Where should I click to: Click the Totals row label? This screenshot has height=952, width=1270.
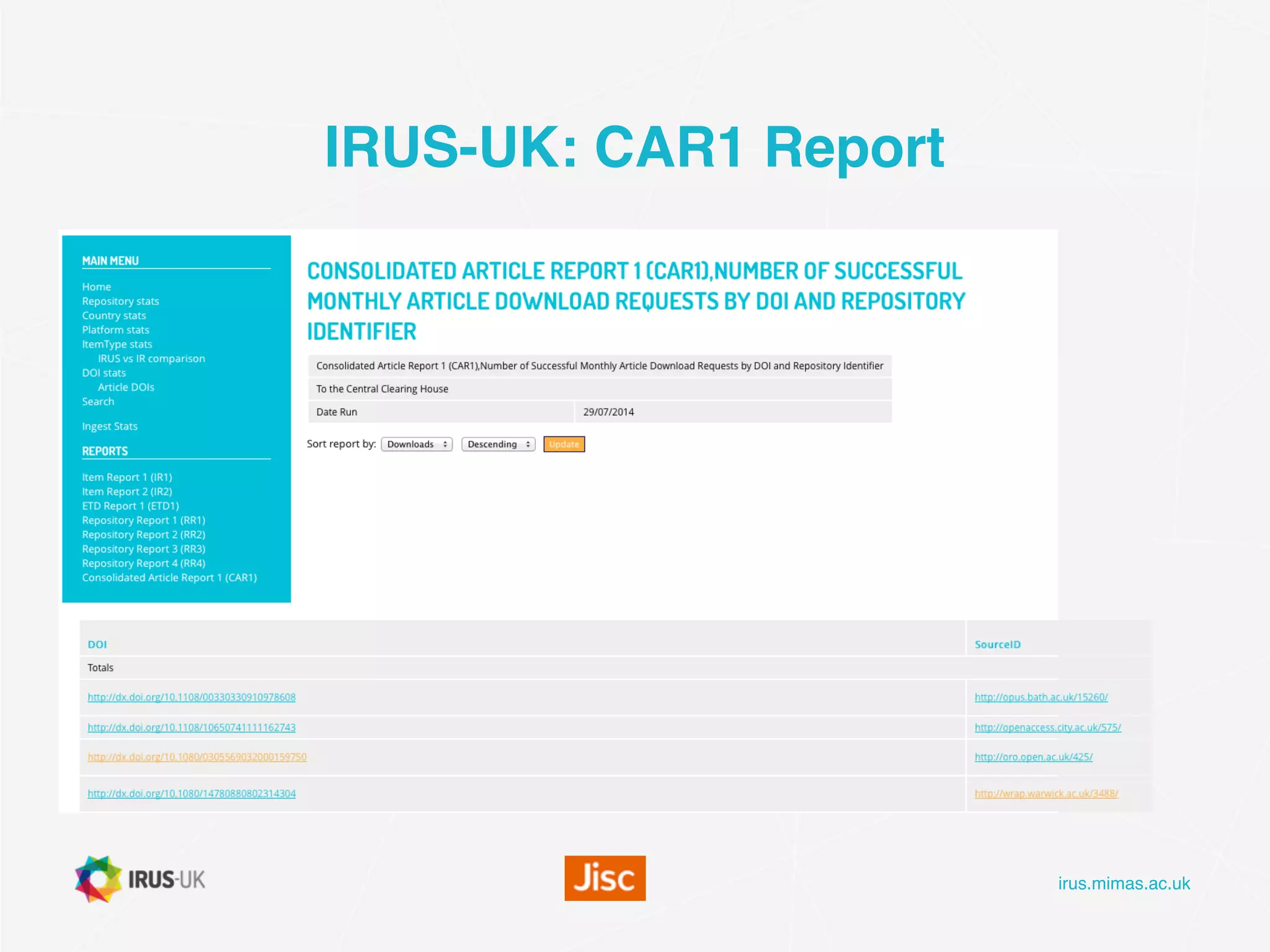(x=100, y=668)
